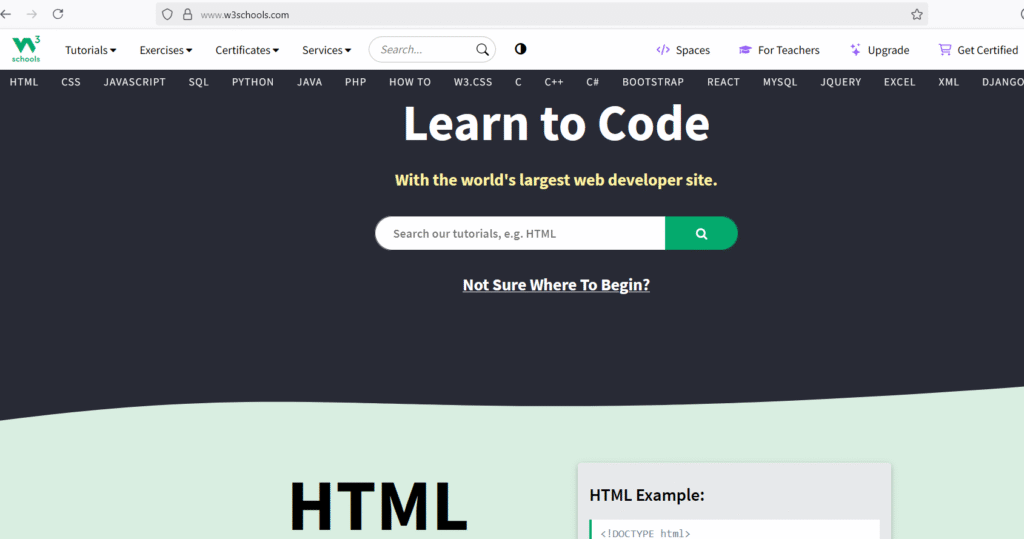Click the Learn to Code heading

tap(556, 123)
